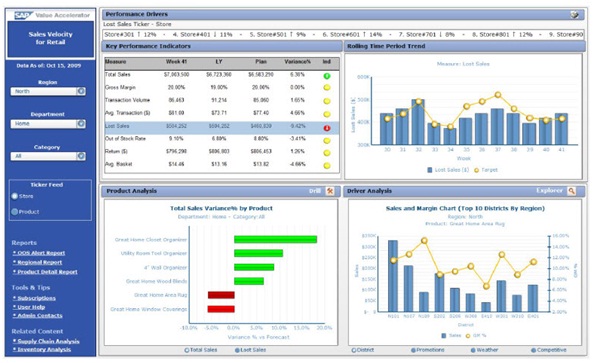Viewport: 593px width, 363px height.
Task: Select District radio under Driver Analysis
Action: (354, 350)
